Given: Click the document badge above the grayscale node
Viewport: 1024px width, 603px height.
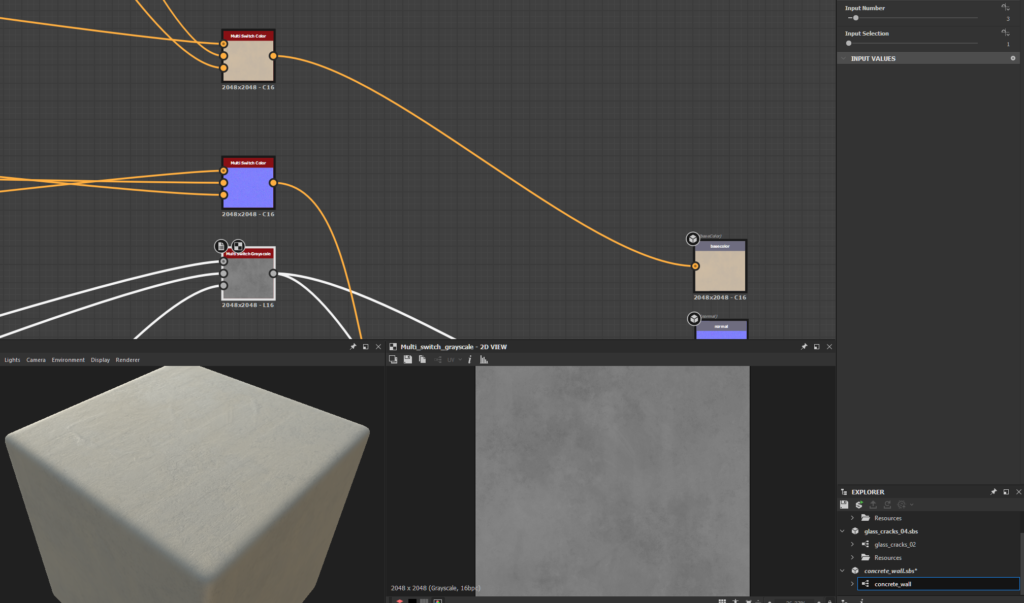Looking at the screenshot, I should tap(221, 246).
